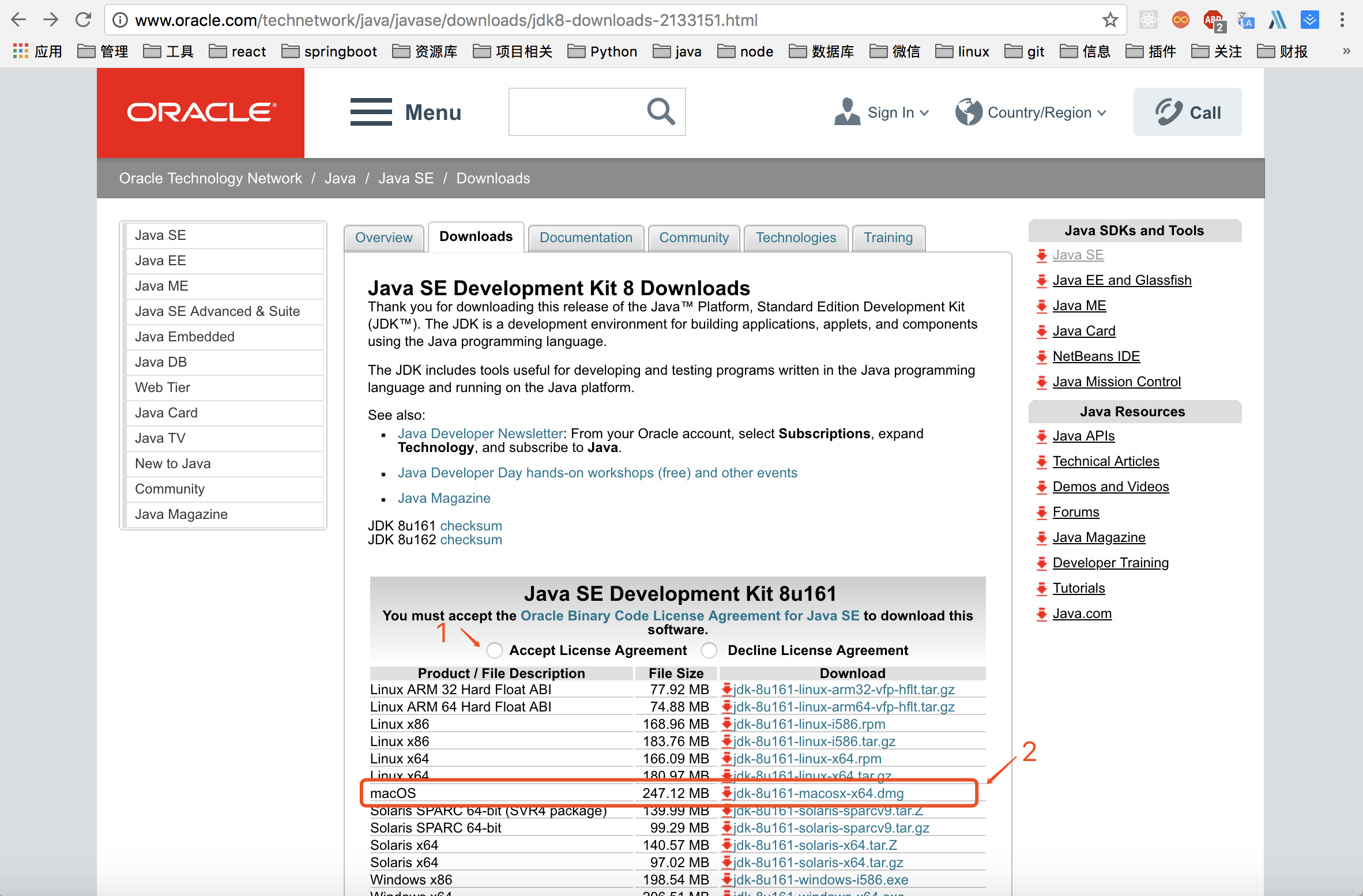1363x896 pixels.
Task: Click the search magnifier icon
Action: [x=661, y=111]
